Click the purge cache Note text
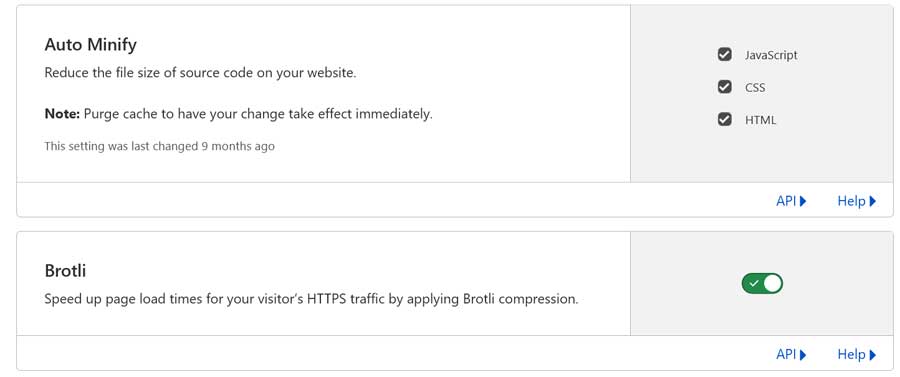Image resolution: width=900 pixels, height=377 pixels. 238,114
